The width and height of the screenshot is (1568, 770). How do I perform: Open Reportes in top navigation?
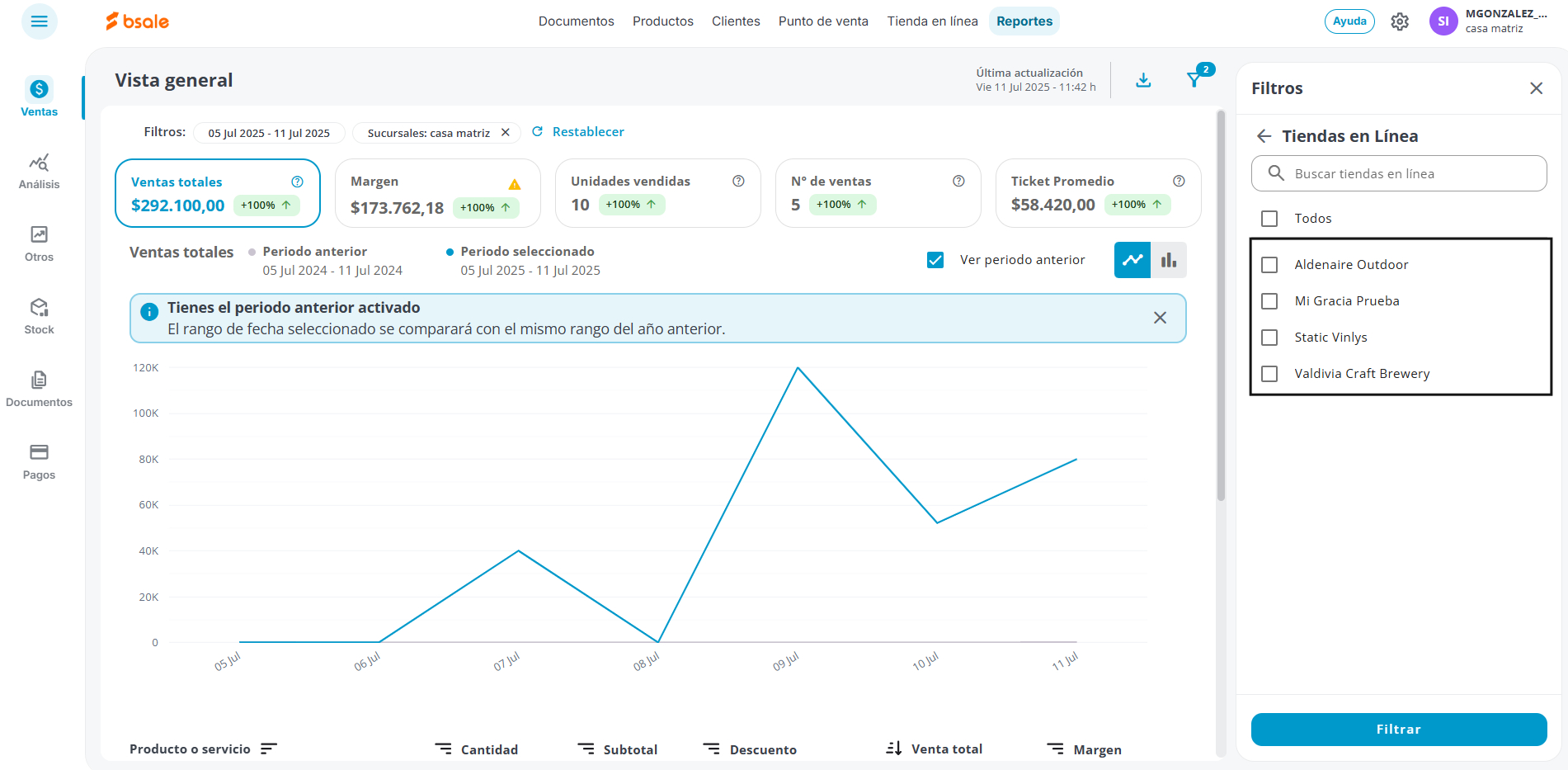point(1024,21)
